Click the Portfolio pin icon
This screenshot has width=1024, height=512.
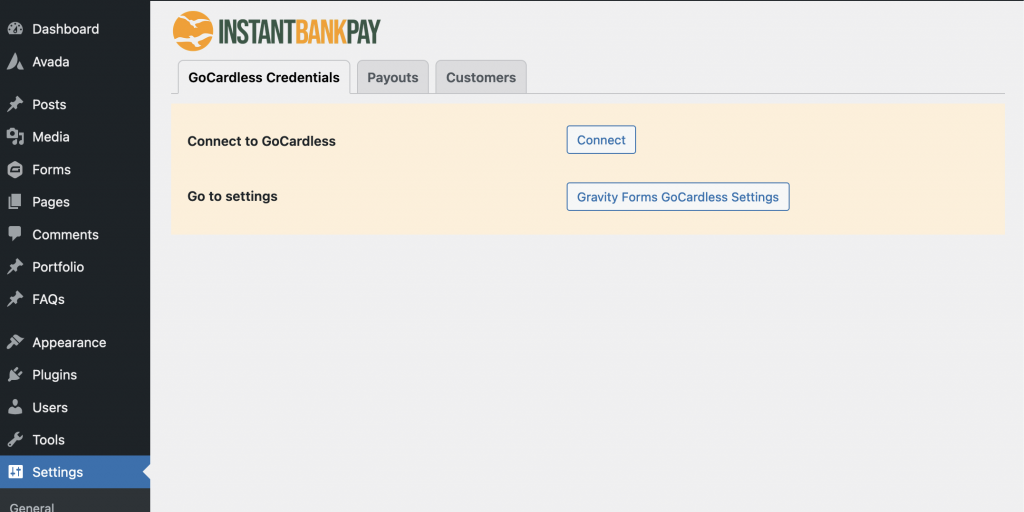tap(15, 267)
